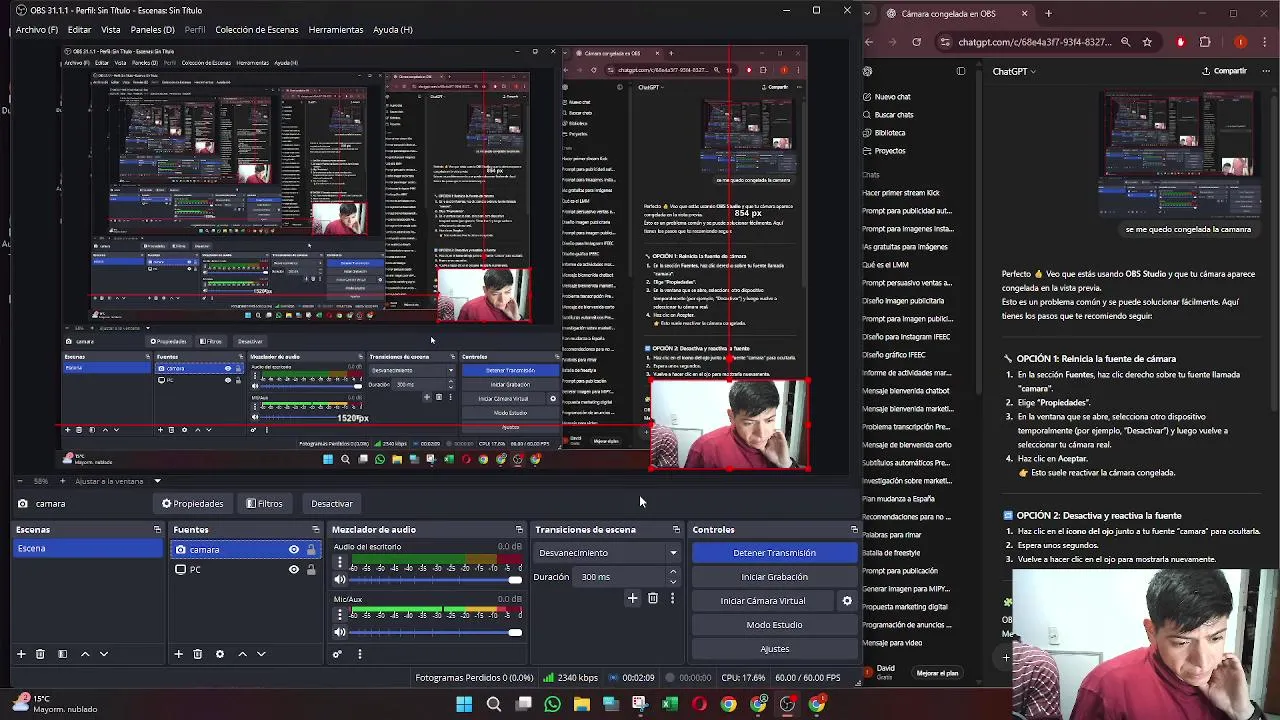The height and width of the screenshot is (720, 1280).
Task: Pop out the Controles dock panel
Action: [x=853, y=529]
